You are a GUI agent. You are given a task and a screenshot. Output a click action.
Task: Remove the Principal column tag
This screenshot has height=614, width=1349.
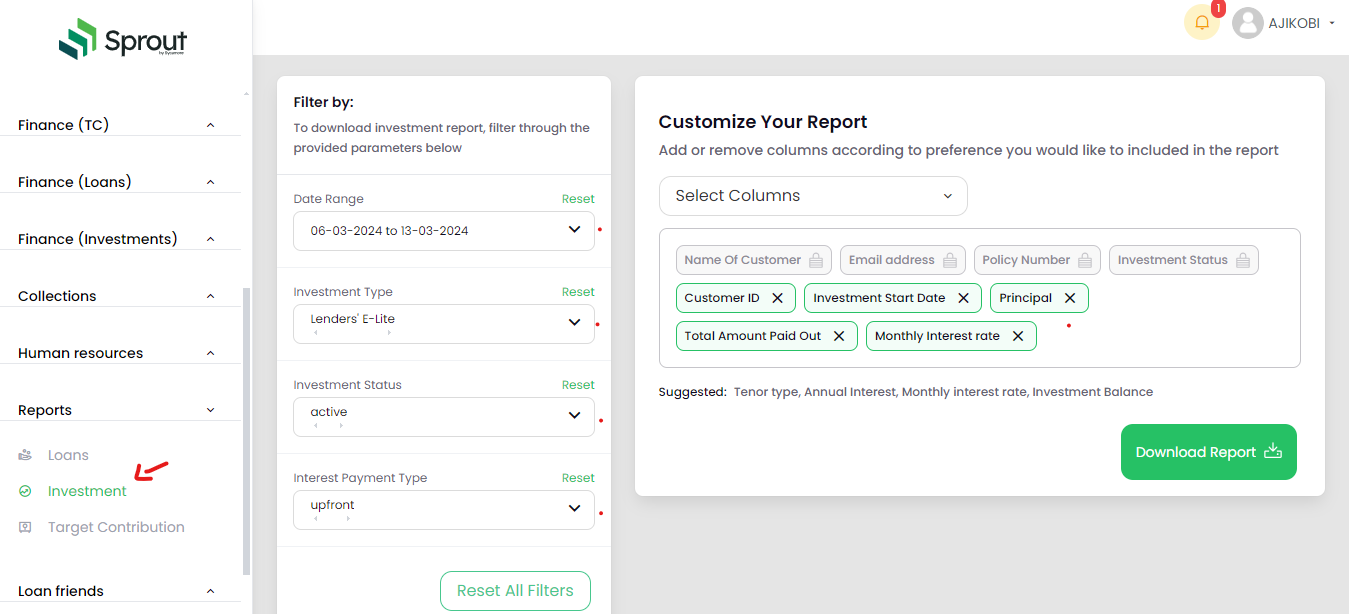coord(1070,298)
